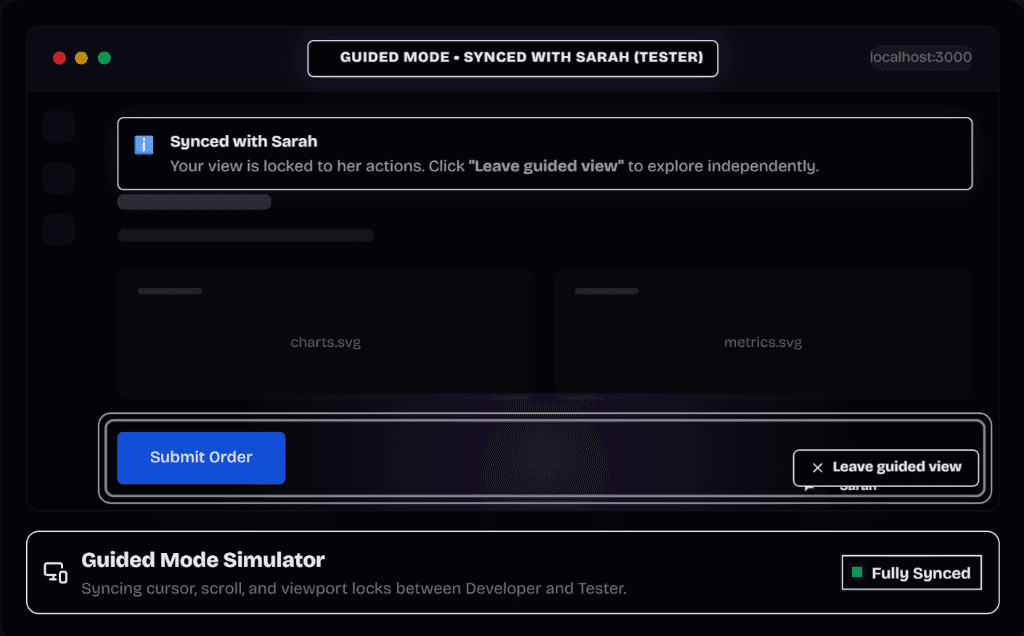This screenshot has height=636, width=1024.
Task: Click the charts.svg placeholder card
Action: coord(326,334)
